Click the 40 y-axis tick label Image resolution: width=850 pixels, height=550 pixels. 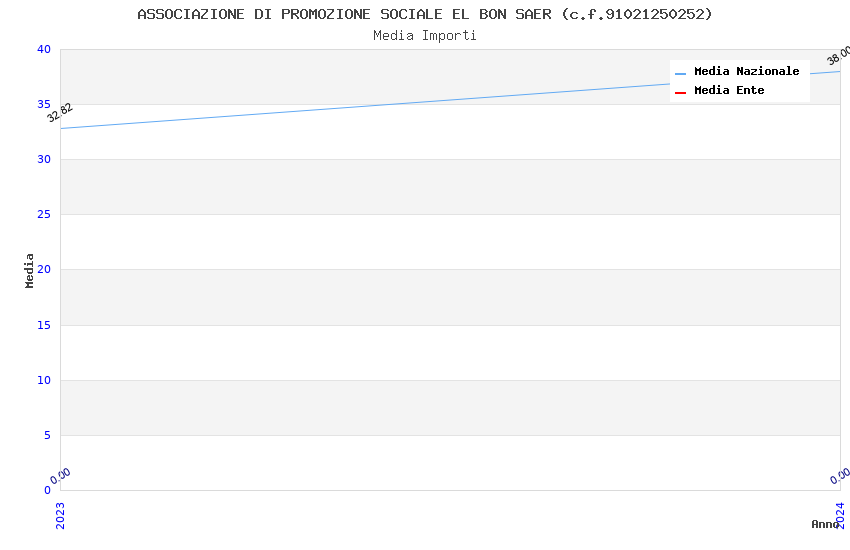click(x=43, y=50)
